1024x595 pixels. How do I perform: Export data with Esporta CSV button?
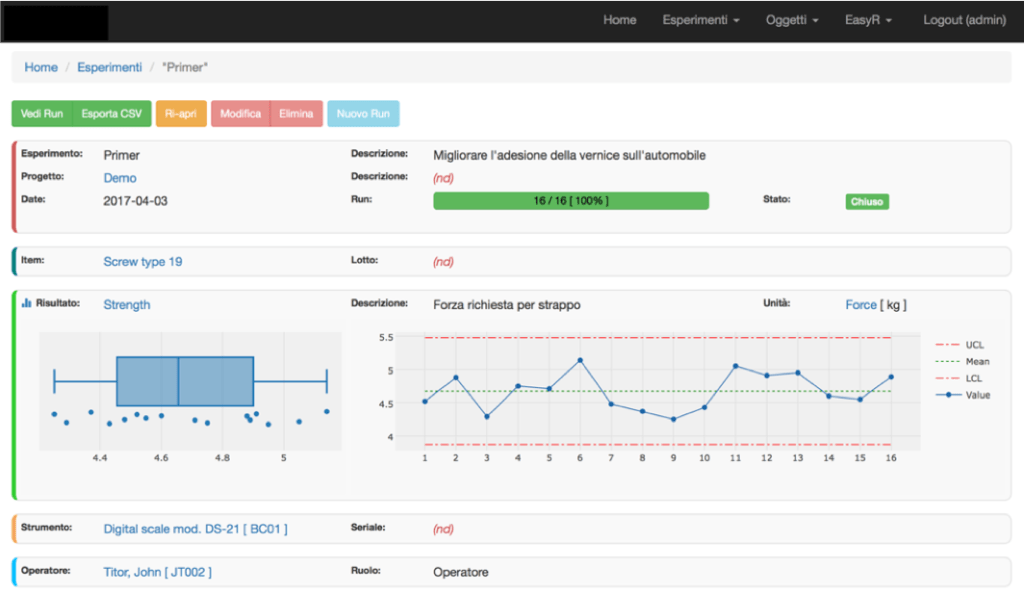[x=111, y=114]
